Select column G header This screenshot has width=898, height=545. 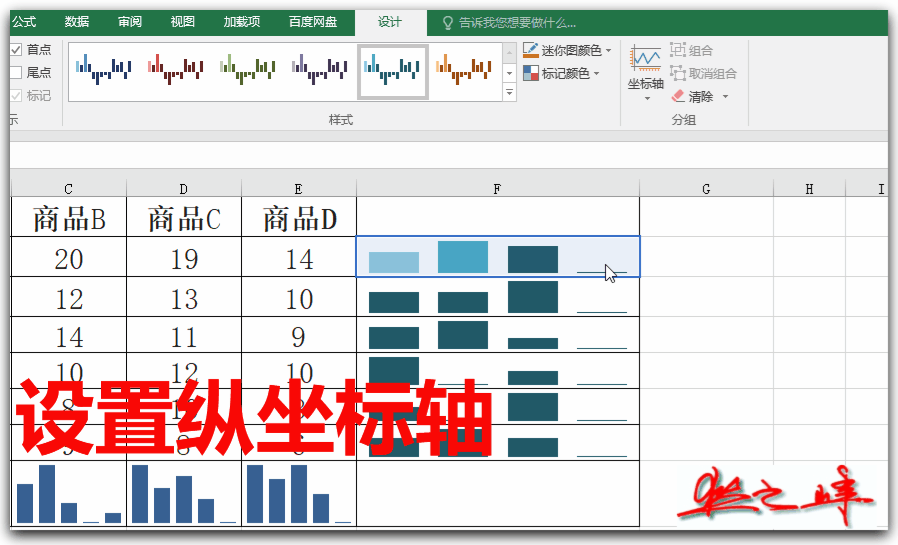tap(706, 189)
